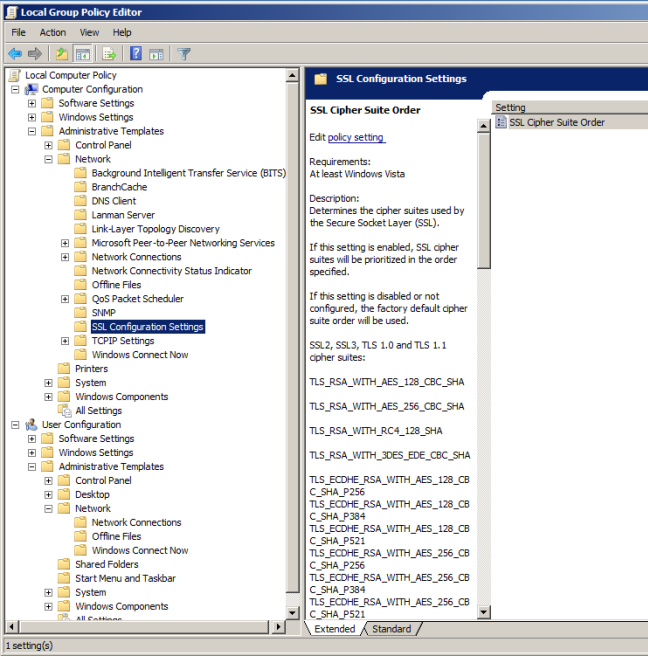Click the DNS Client folder icon

(x=80, y=201)
